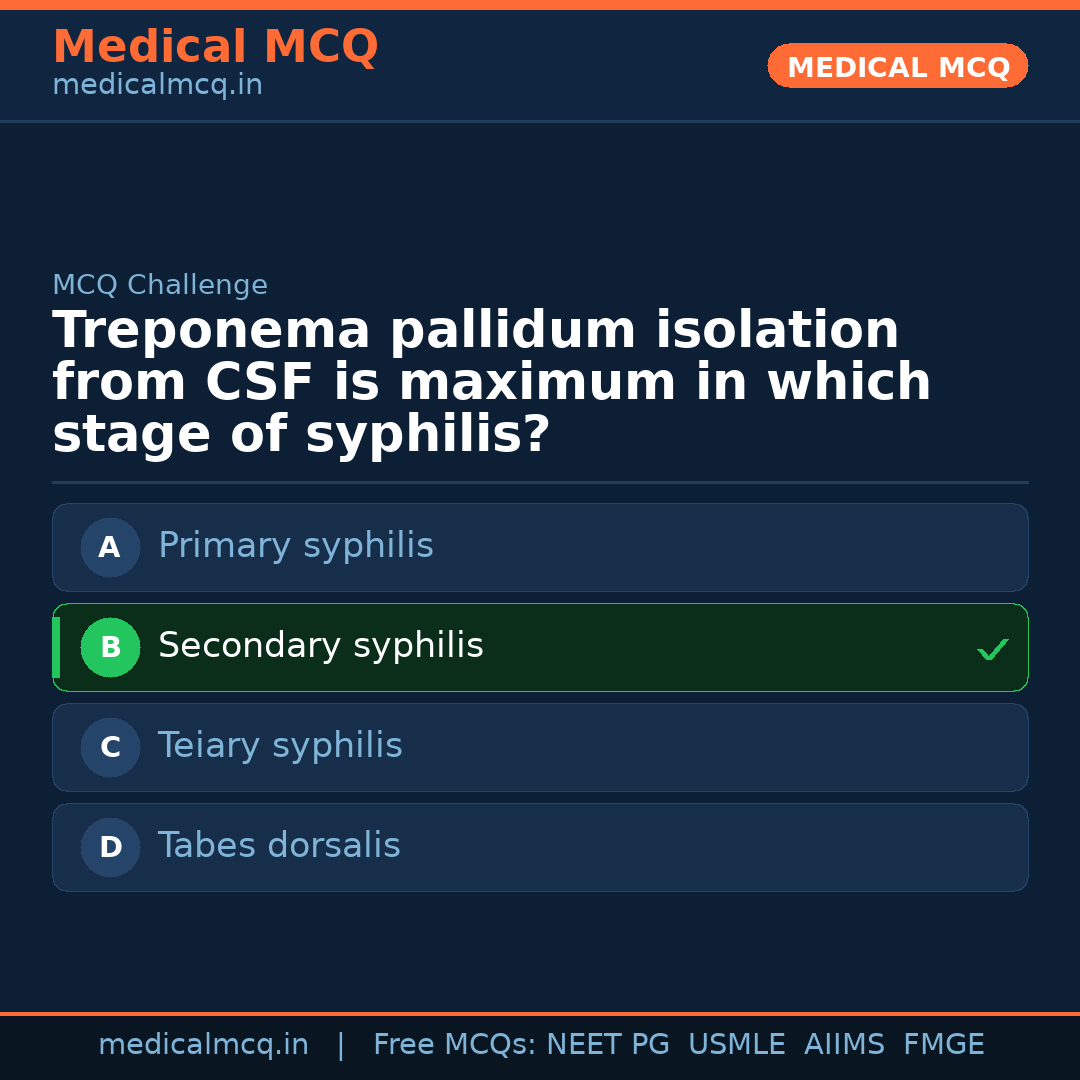This screenshot has height=1080, width=1080.
Task: Open medicalmcq.in link in the footer
Action: [203, 1045]
